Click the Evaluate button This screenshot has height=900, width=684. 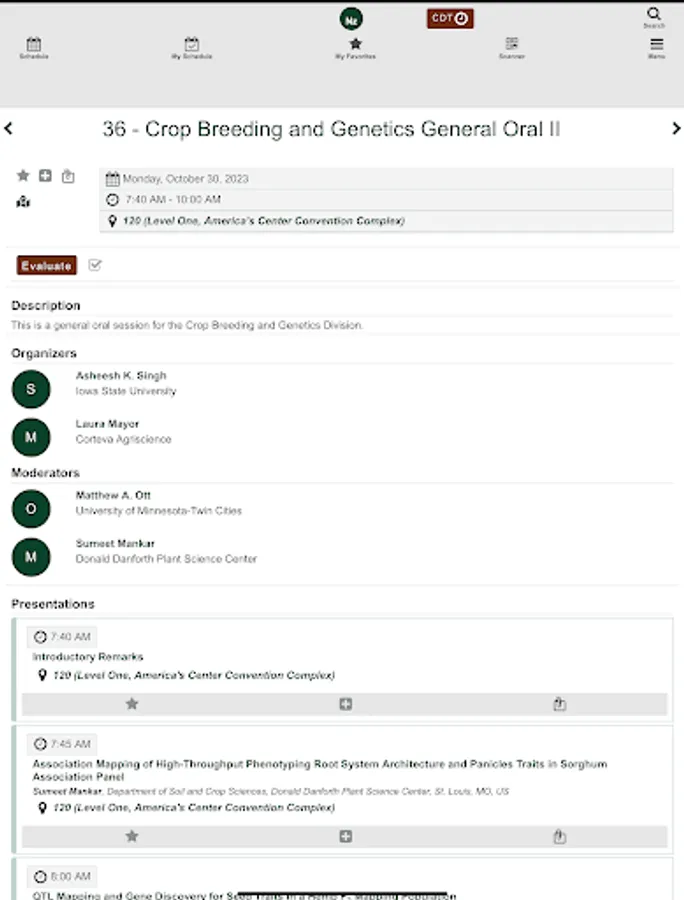pos(47,266)
